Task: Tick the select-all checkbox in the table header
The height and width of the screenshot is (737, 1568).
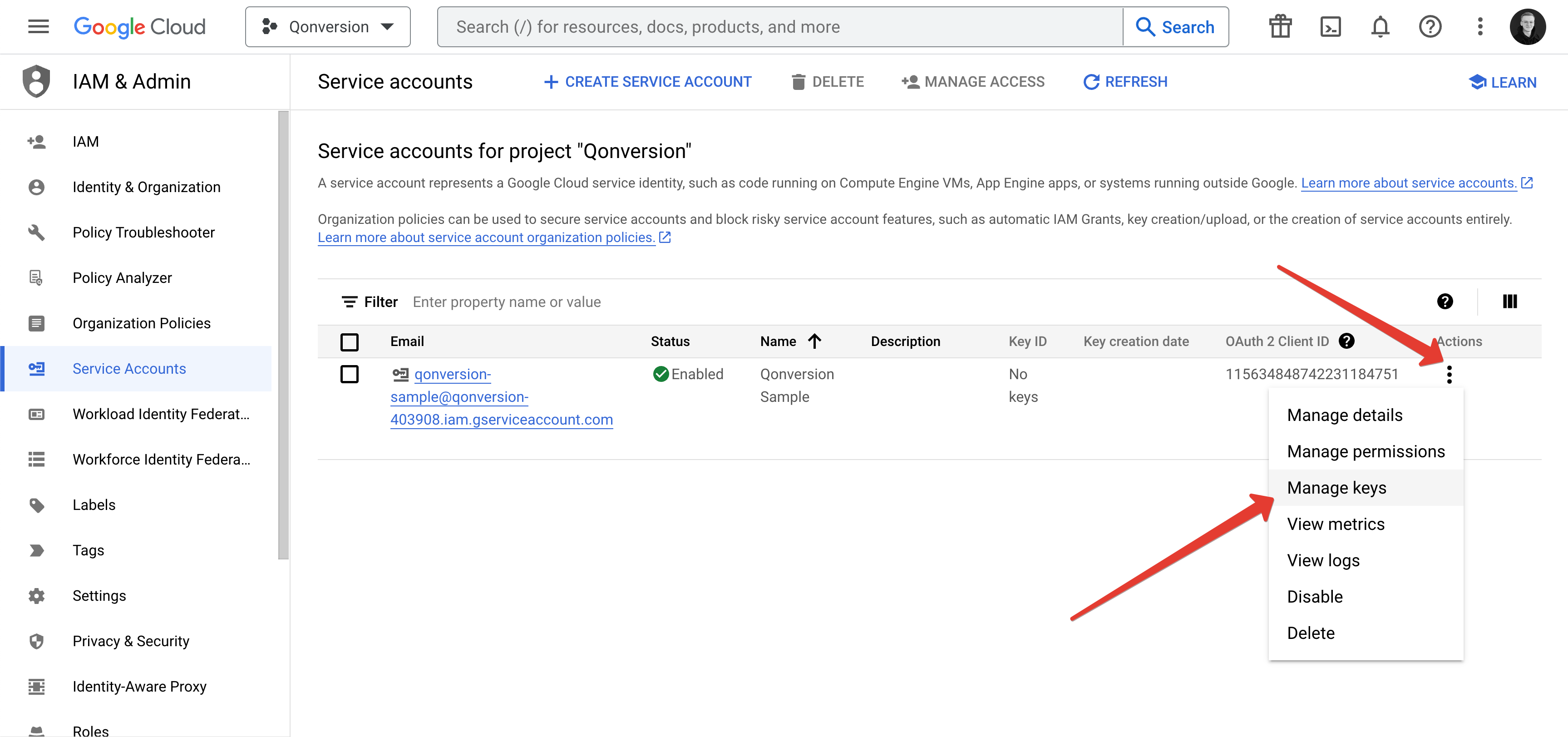Action: click(350, 341)
